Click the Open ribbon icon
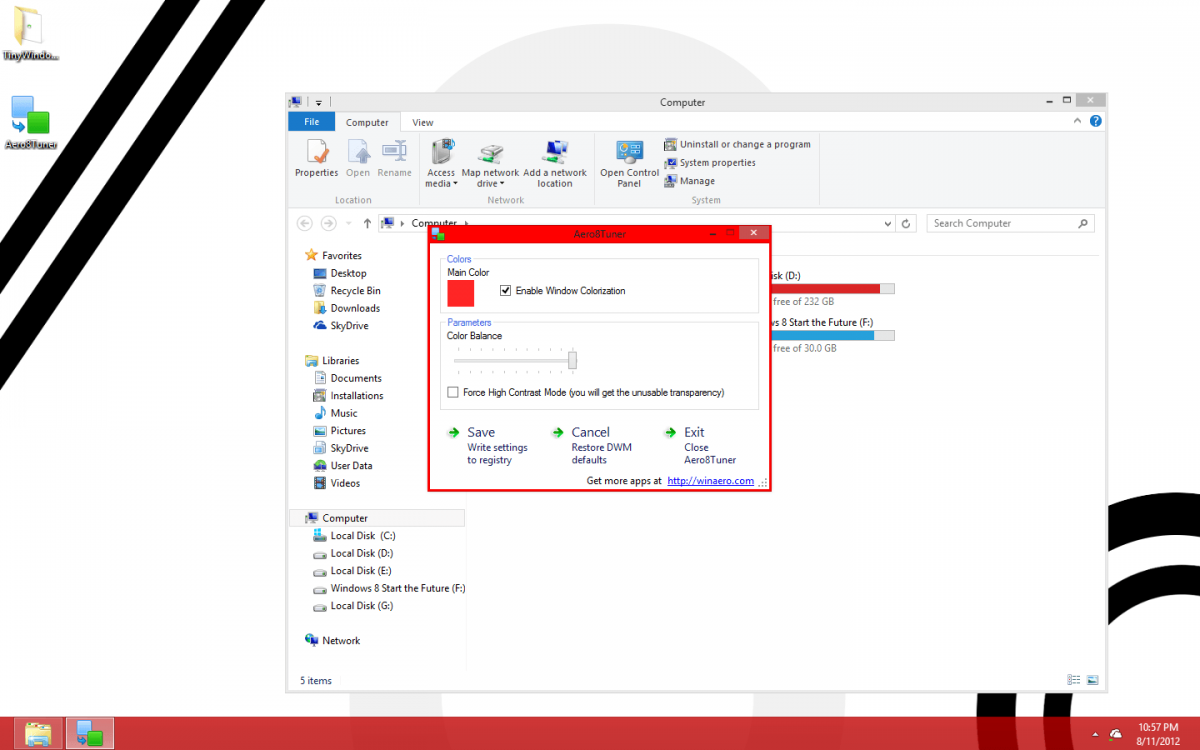The height and width of the screenshot is (750, 1200). 358,151
